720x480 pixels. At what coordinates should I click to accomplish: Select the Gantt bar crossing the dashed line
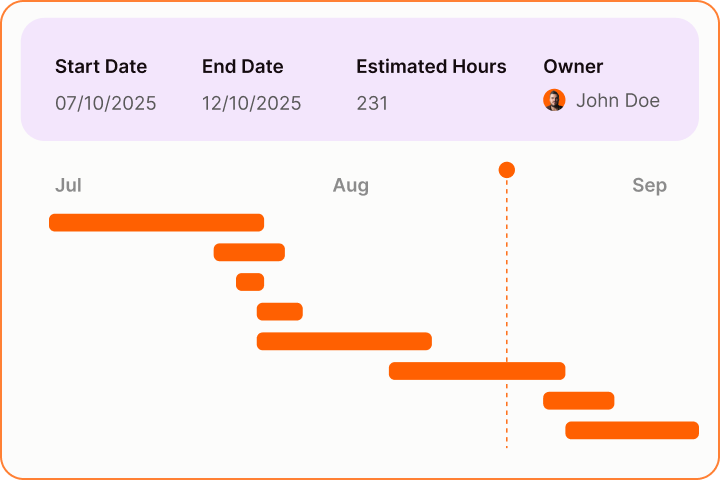[477, 371]
